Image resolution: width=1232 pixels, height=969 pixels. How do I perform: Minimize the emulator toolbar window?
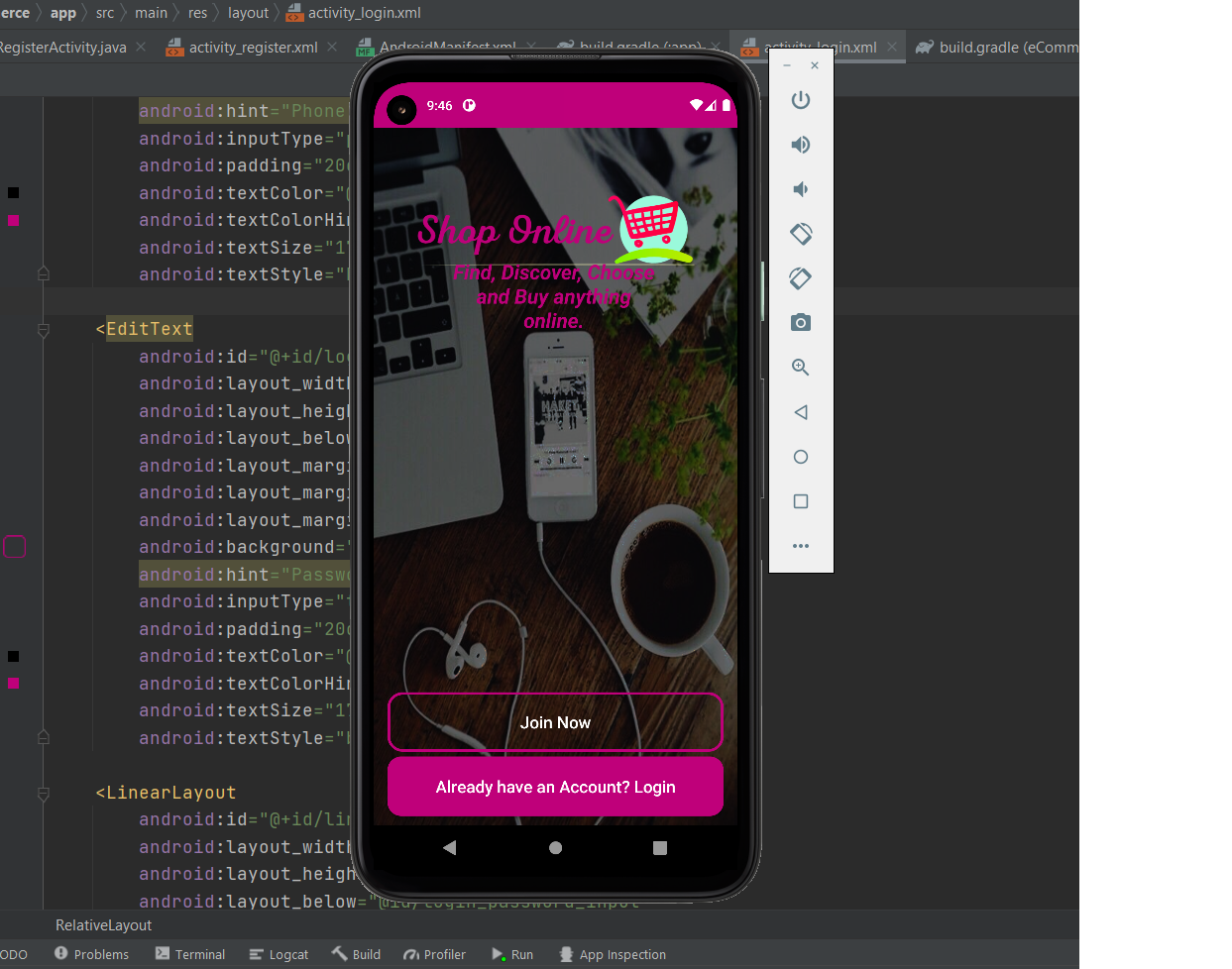[x=787, y=65]
